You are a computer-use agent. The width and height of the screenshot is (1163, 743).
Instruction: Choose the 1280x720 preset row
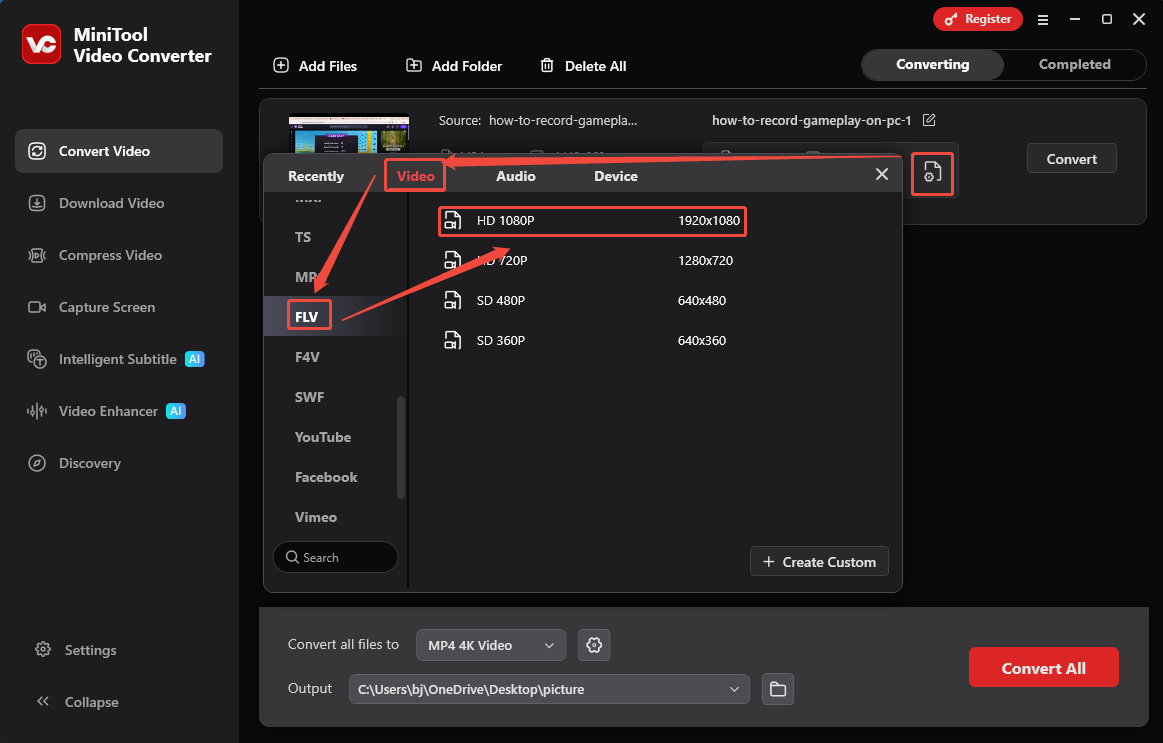pyautogui.click(x=592, y=260)
